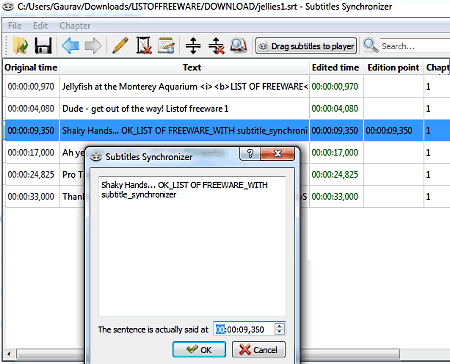Select the pencil edit tool
This screenshot has width=450, height=364.
pyautogui.click(x=120, y=46)
